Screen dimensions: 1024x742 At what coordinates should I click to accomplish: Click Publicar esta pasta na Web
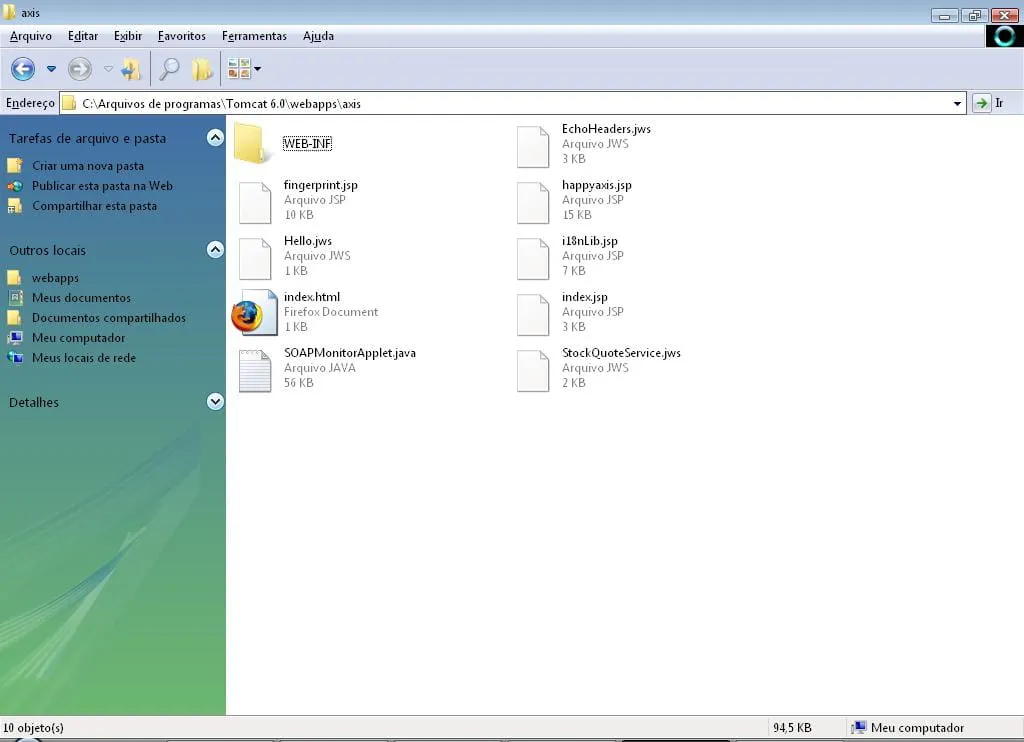pos(103,186)
